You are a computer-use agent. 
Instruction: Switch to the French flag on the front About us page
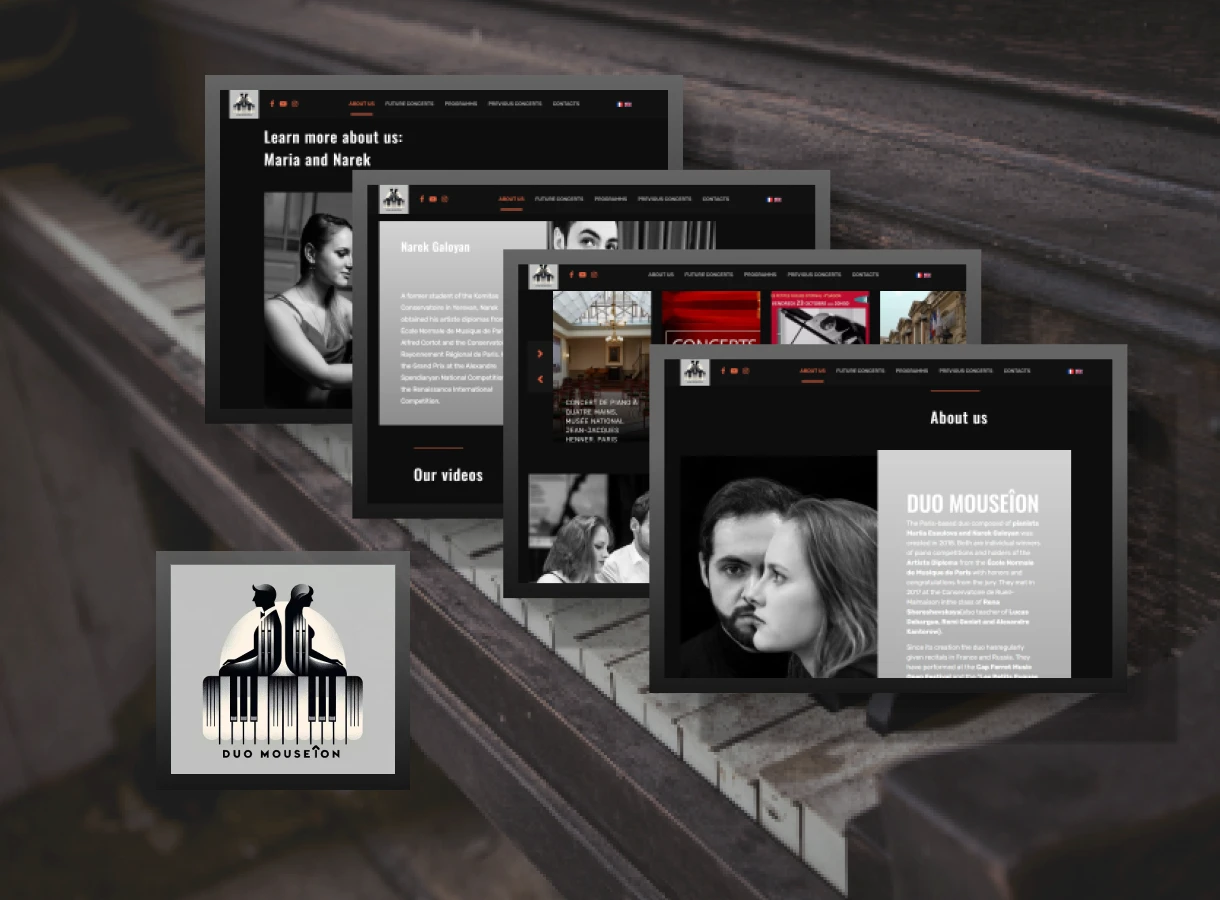pyautogui.click(x=1070, y=372)
